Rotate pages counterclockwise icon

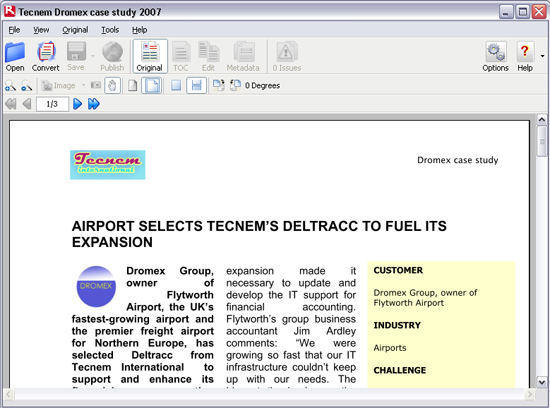click(235, 86)
